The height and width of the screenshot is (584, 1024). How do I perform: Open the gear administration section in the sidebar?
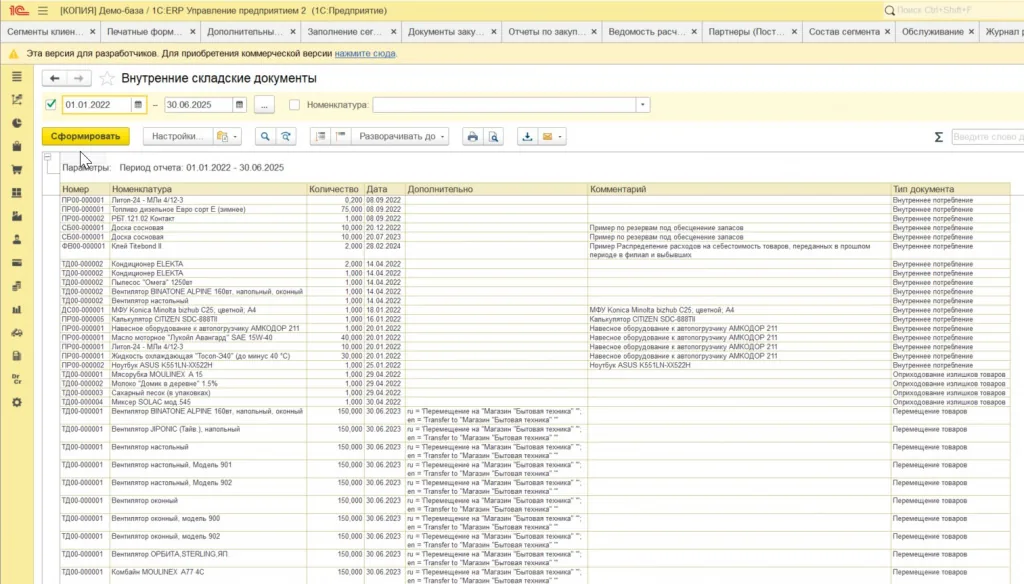(17, 402)
